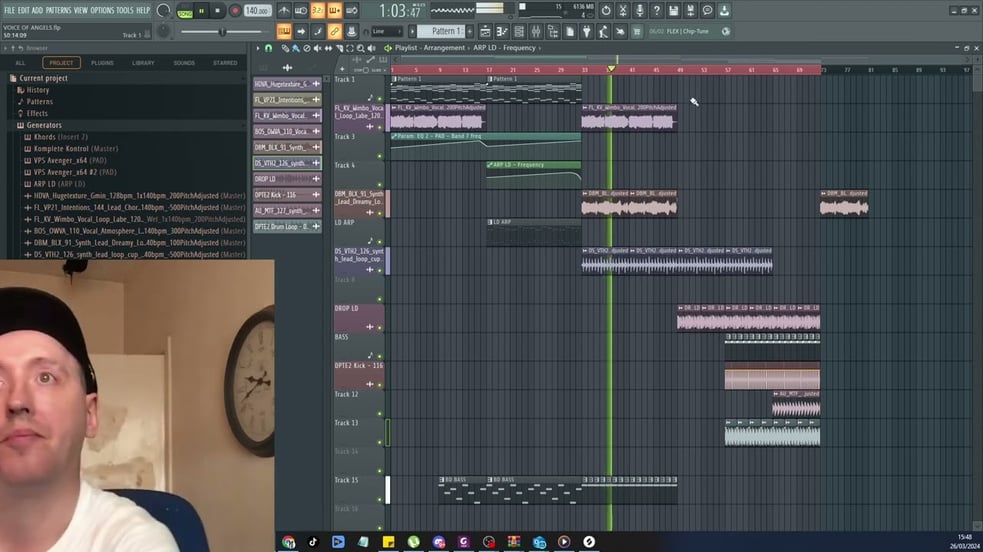Pause playback with the pause button

pos(201,11)
